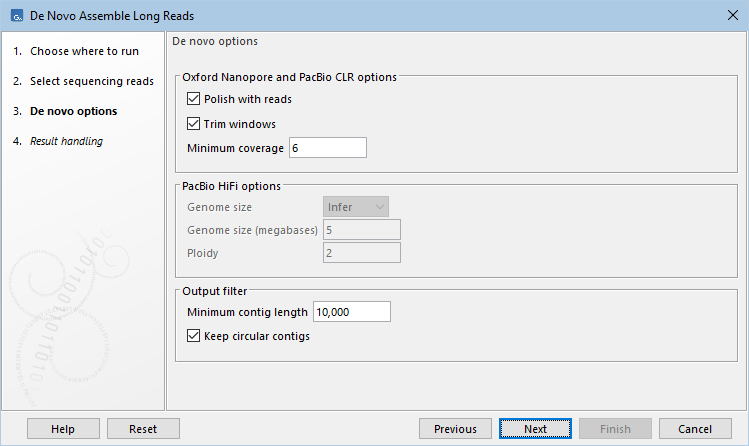Uncheck the 'Trim windows' option
Screen dimensions: 749x446
(194, 124)
